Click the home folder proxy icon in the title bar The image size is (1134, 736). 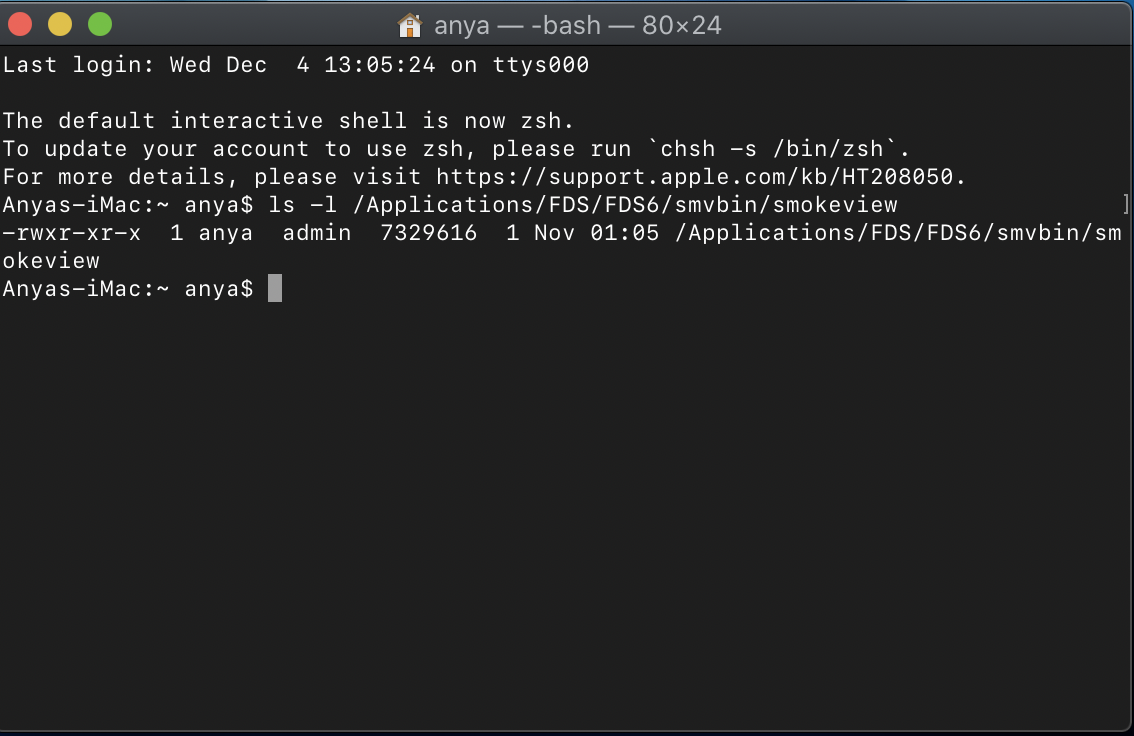click(409, 25)
